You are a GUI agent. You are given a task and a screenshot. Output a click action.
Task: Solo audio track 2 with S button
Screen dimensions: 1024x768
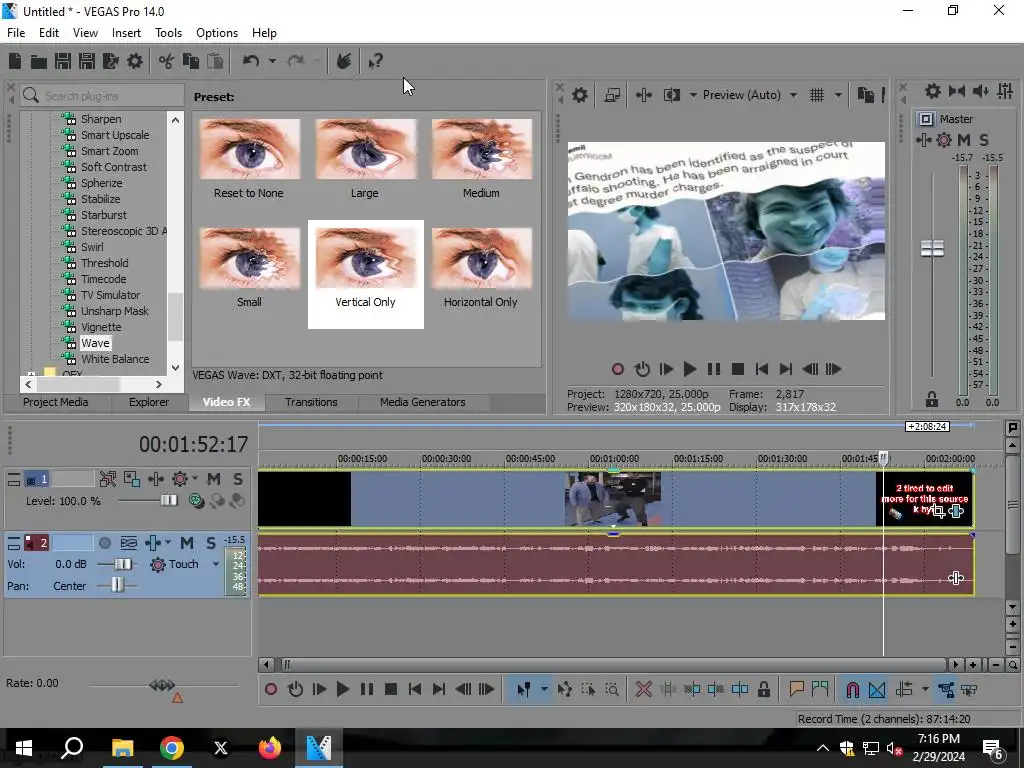point(211,543)
